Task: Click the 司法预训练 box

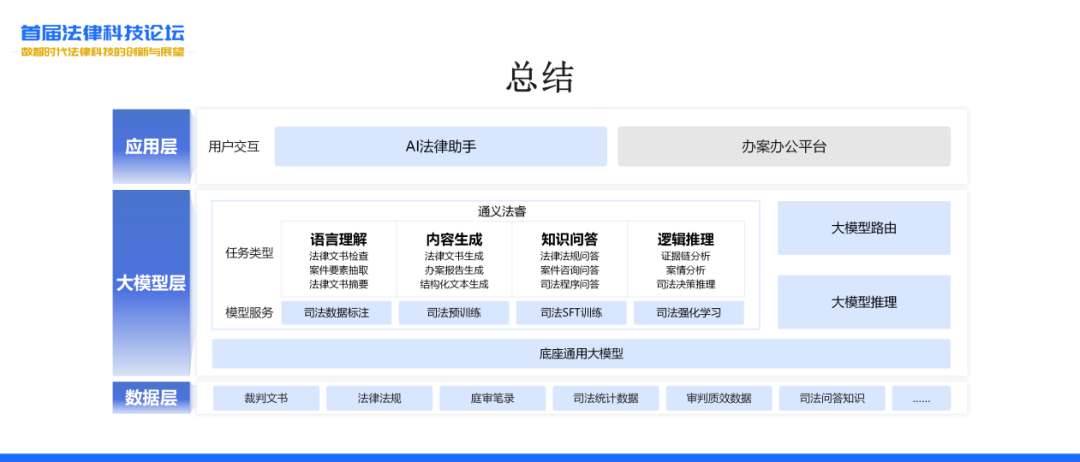Action: click(x=454, y=313)
